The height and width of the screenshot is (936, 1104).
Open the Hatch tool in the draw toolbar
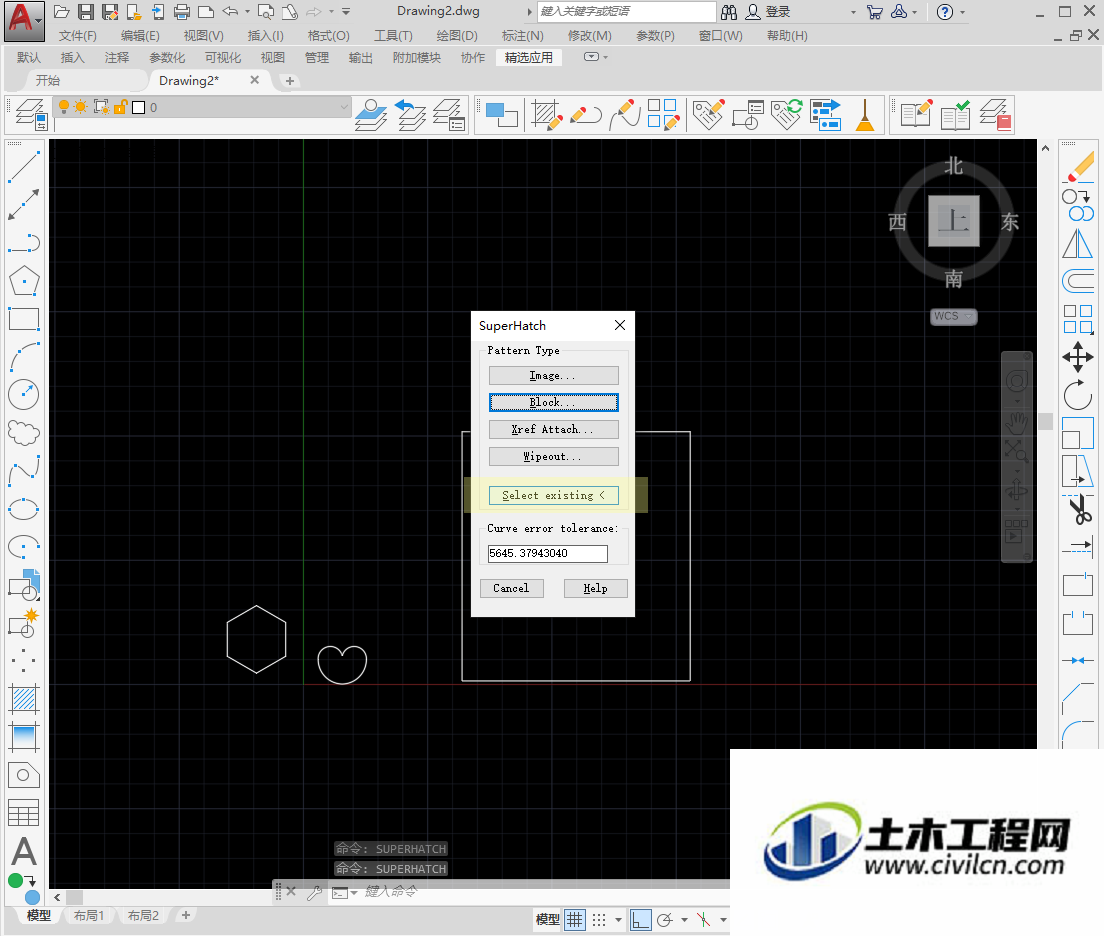[23, 699]
